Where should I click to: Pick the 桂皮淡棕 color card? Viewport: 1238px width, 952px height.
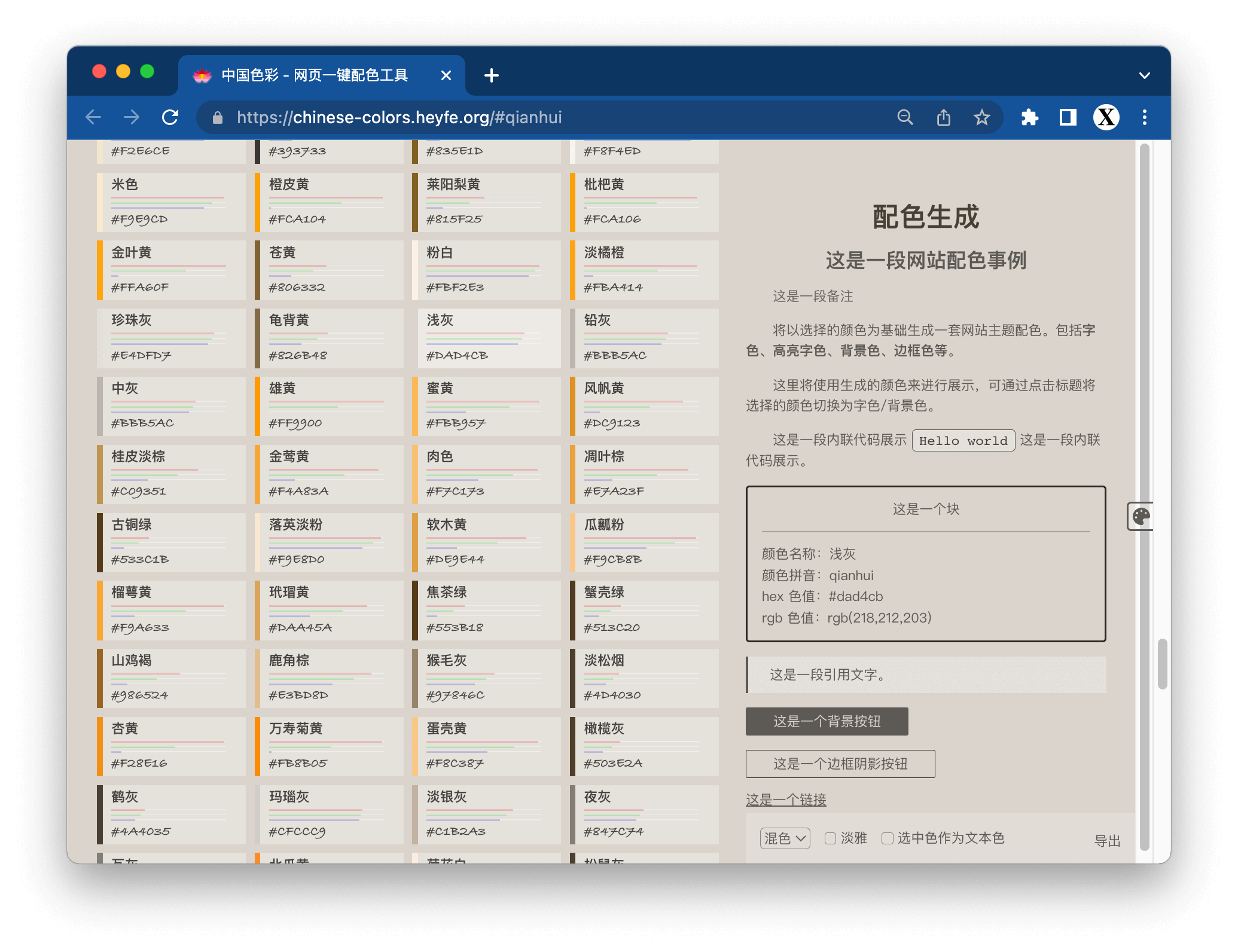(x=171, y=474)
